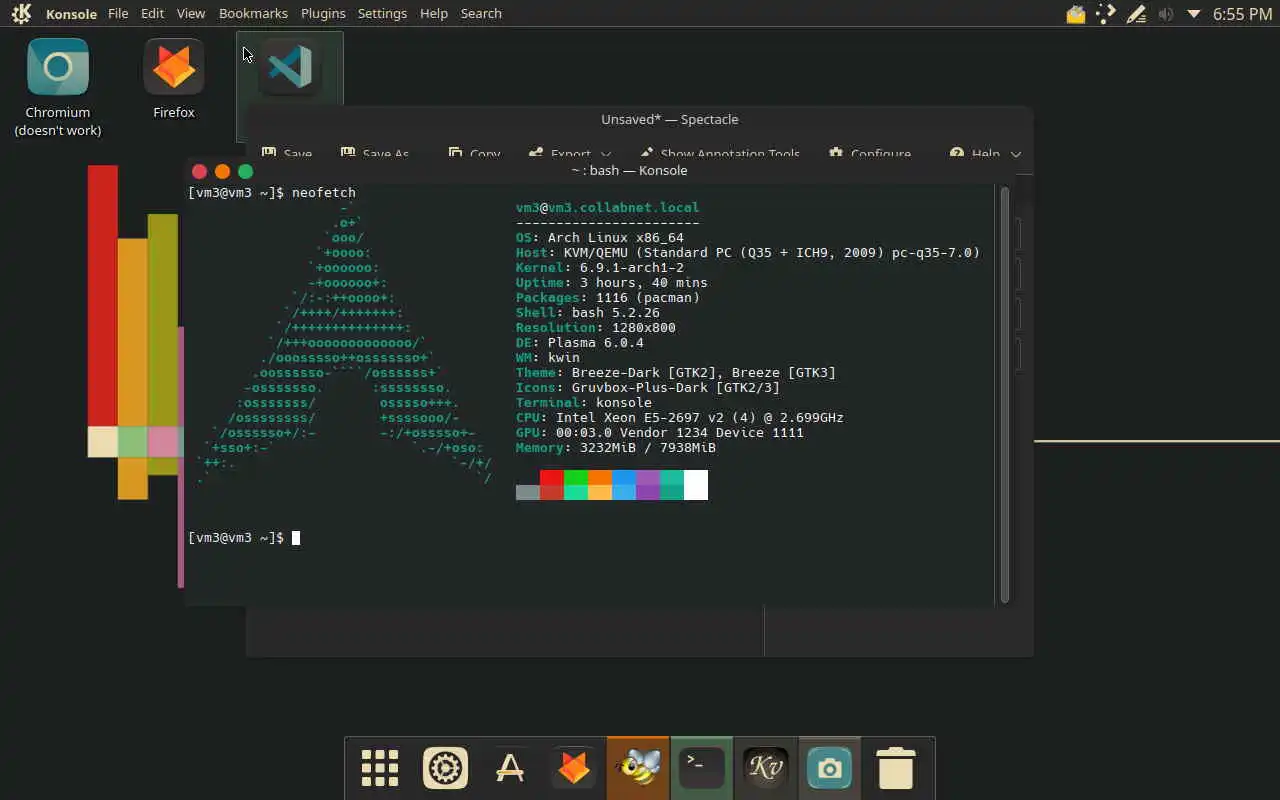The image size is (1280, 800).
Task: Click the 'WM: kwin' line
Action: click(x=548, y=357)
